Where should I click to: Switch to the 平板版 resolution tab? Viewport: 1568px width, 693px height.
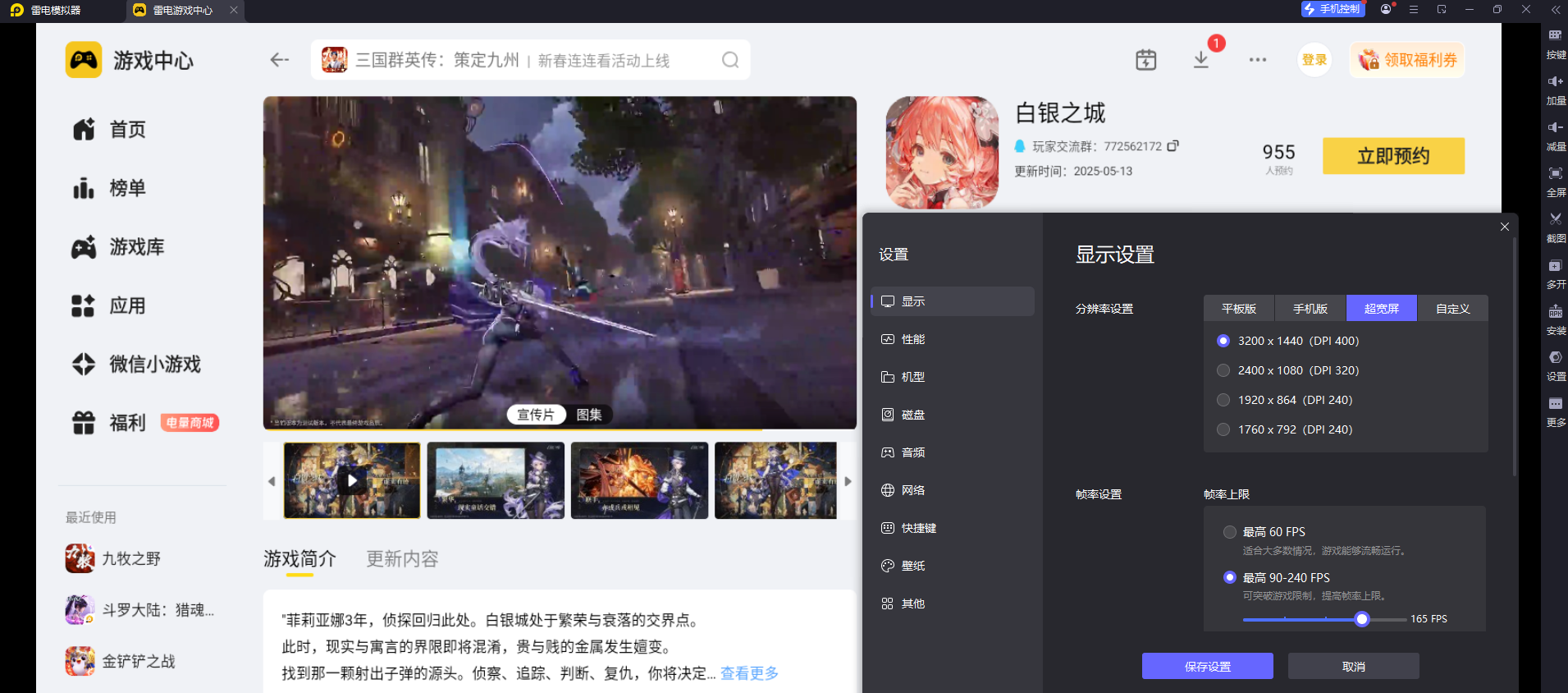pyautogui.click(x=1239, y=308)
